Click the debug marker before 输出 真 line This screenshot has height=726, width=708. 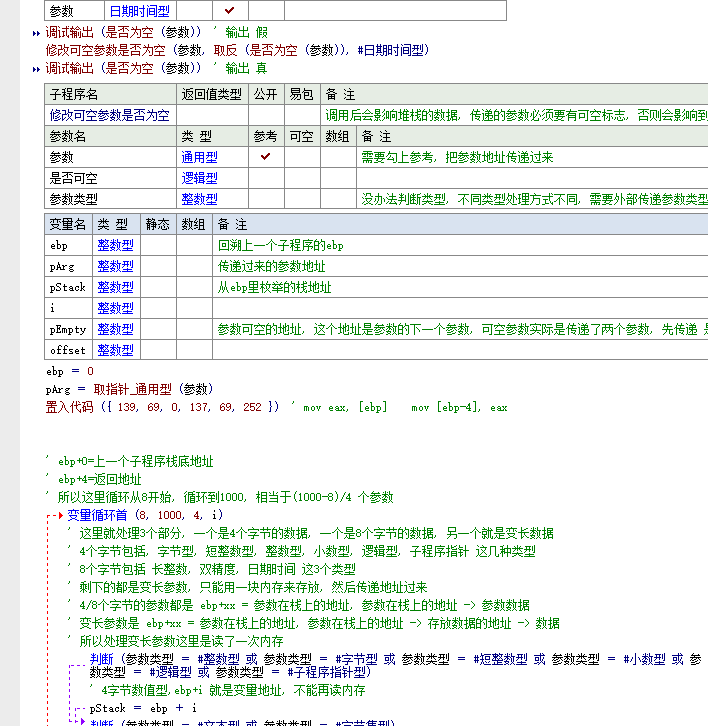coord(36,69)
